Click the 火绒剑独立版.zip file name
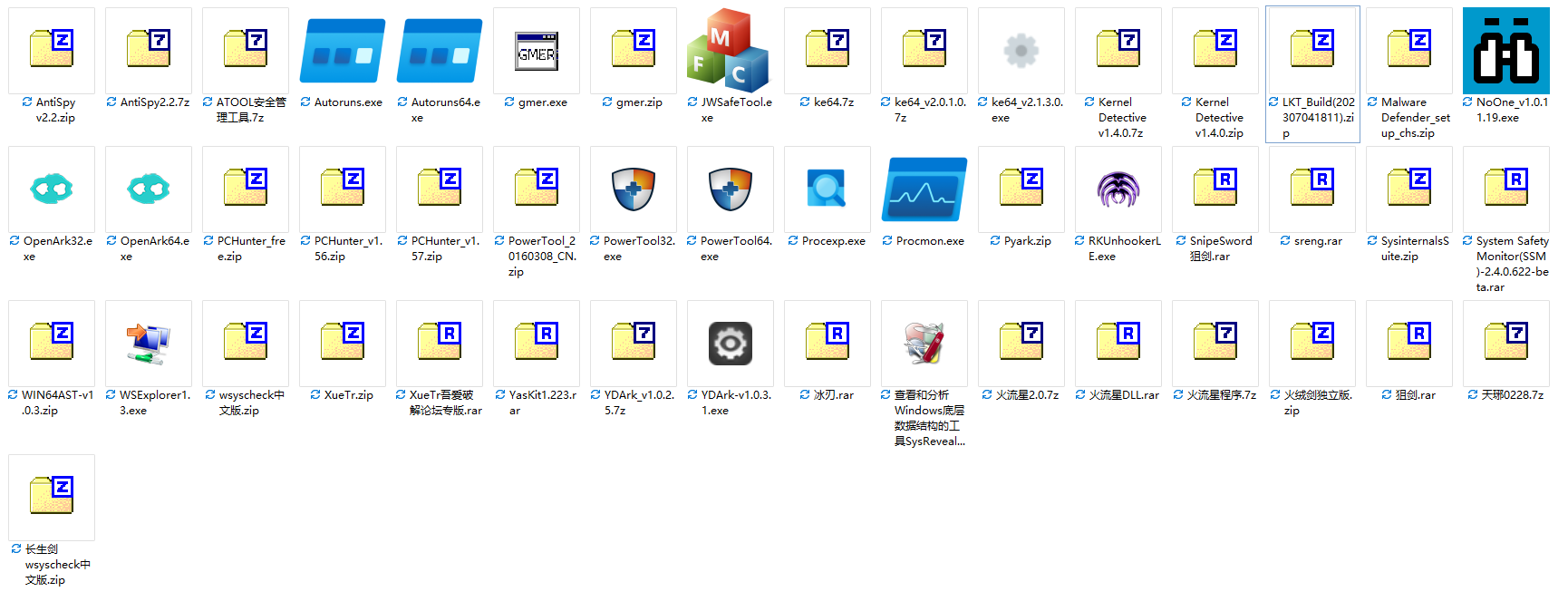Viewport: 1568px width, 611px height. [x=1318, y=402]
